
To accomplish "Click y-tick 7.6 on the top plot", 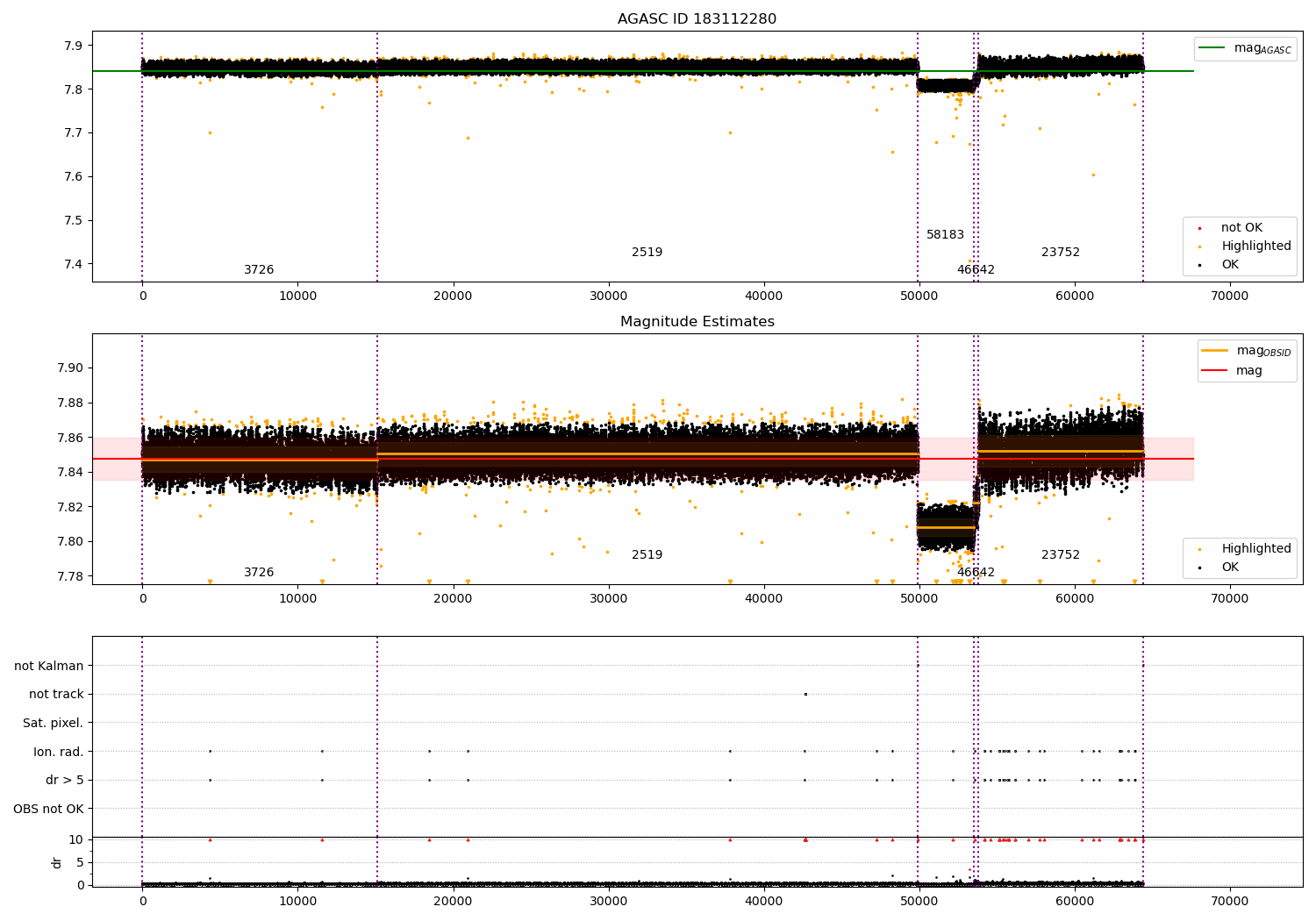I will (75, 177).
